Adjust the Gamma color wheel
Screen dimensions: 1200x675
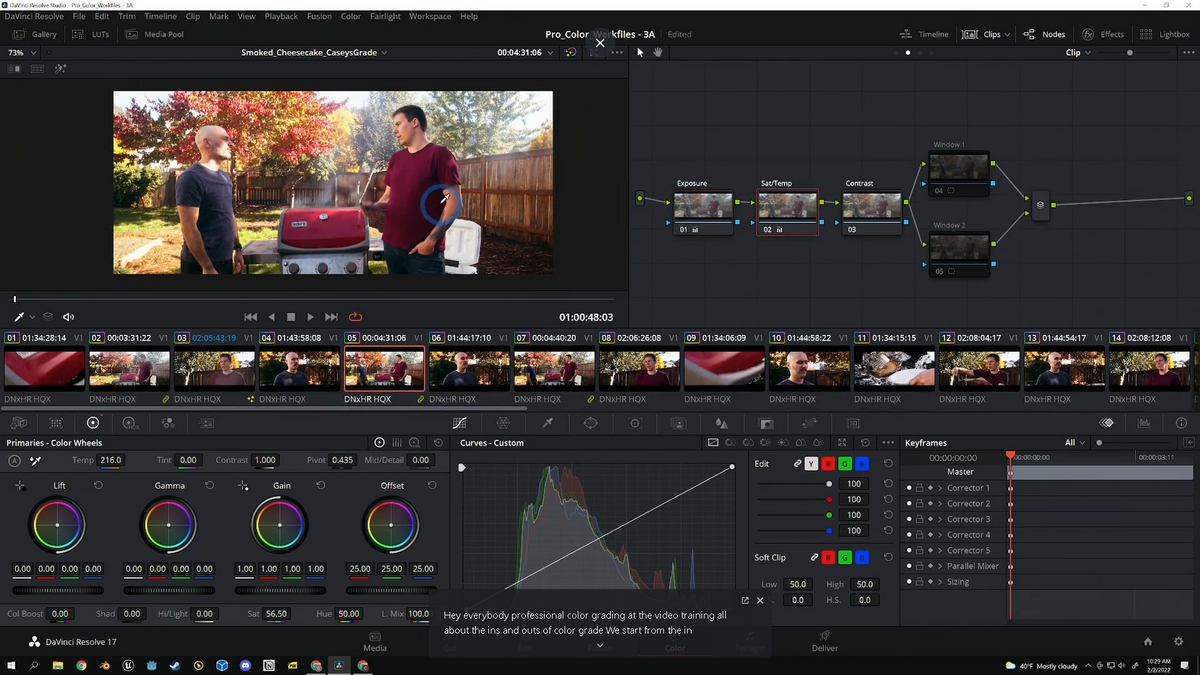pyautogui.click(x=169, y=525)
